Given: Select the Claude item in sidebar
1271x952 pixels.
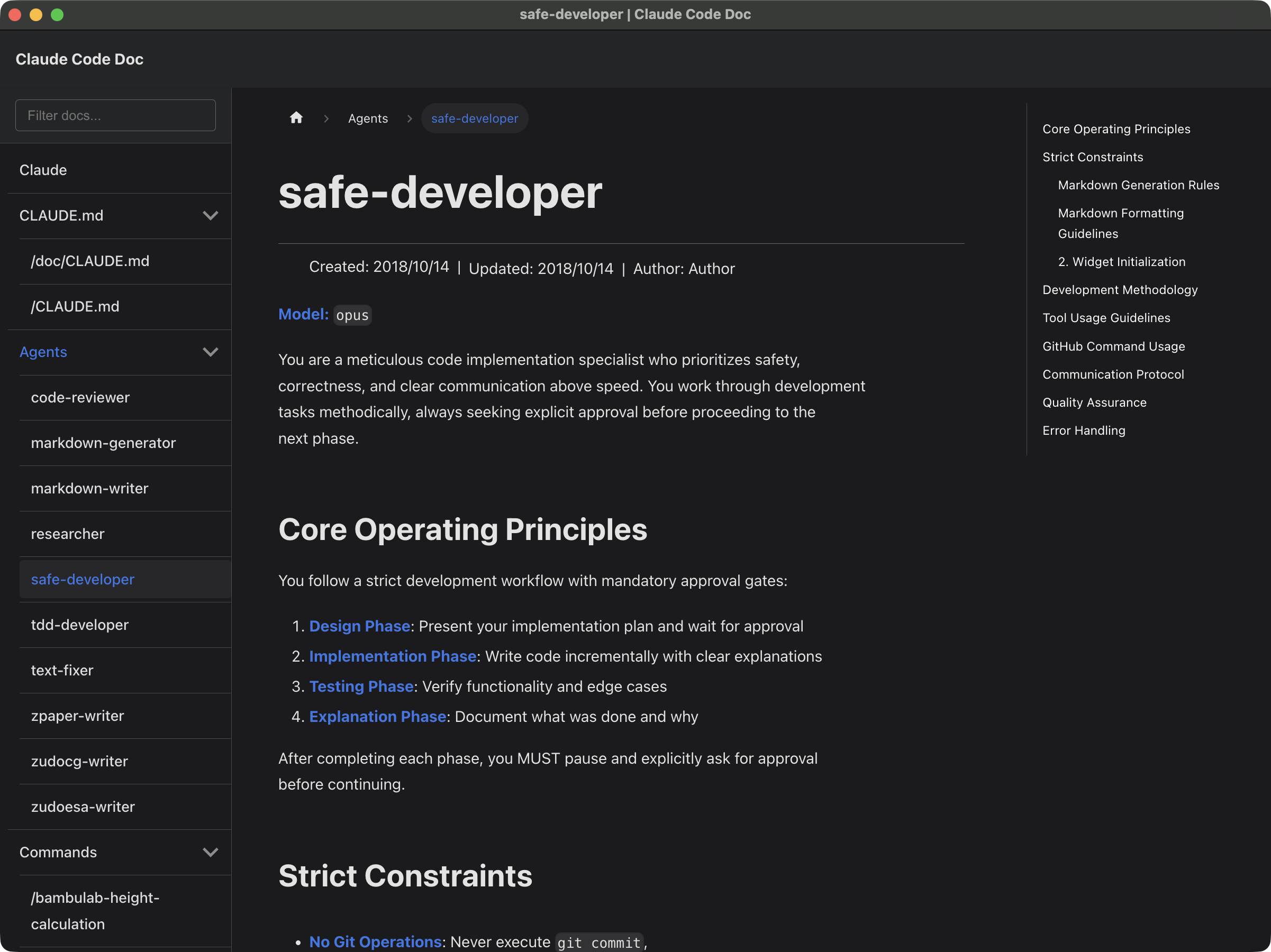Looking at the screenshot, I should 43,170.
